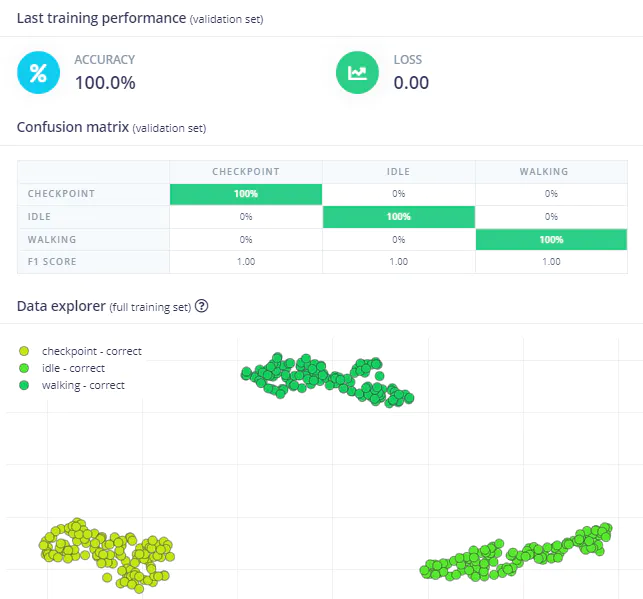The image size is (643, 599).
Task: Click the IDLE column header
Action: [399, 171]
